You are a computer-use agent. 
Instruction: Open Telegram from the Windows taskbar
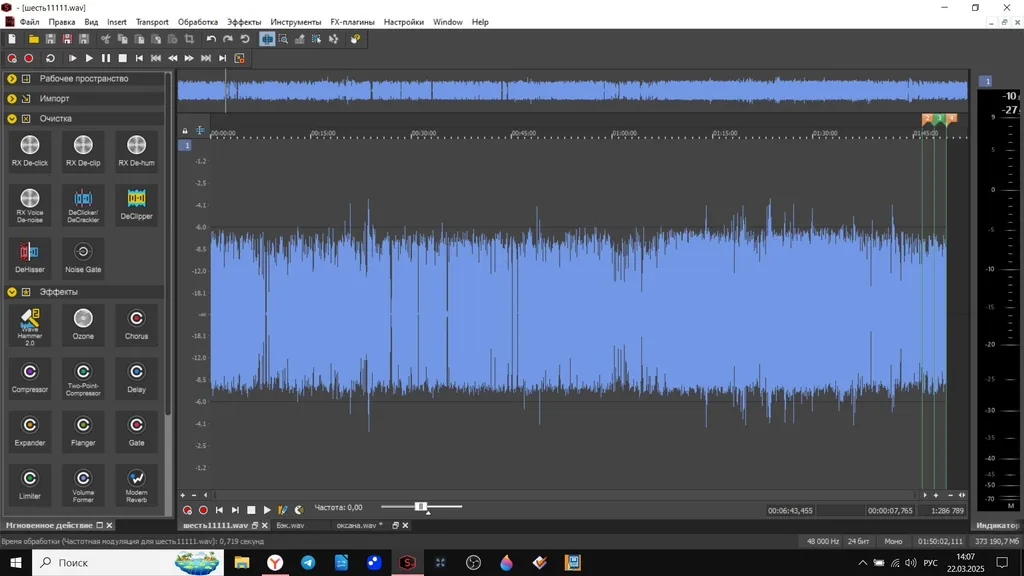308,562
